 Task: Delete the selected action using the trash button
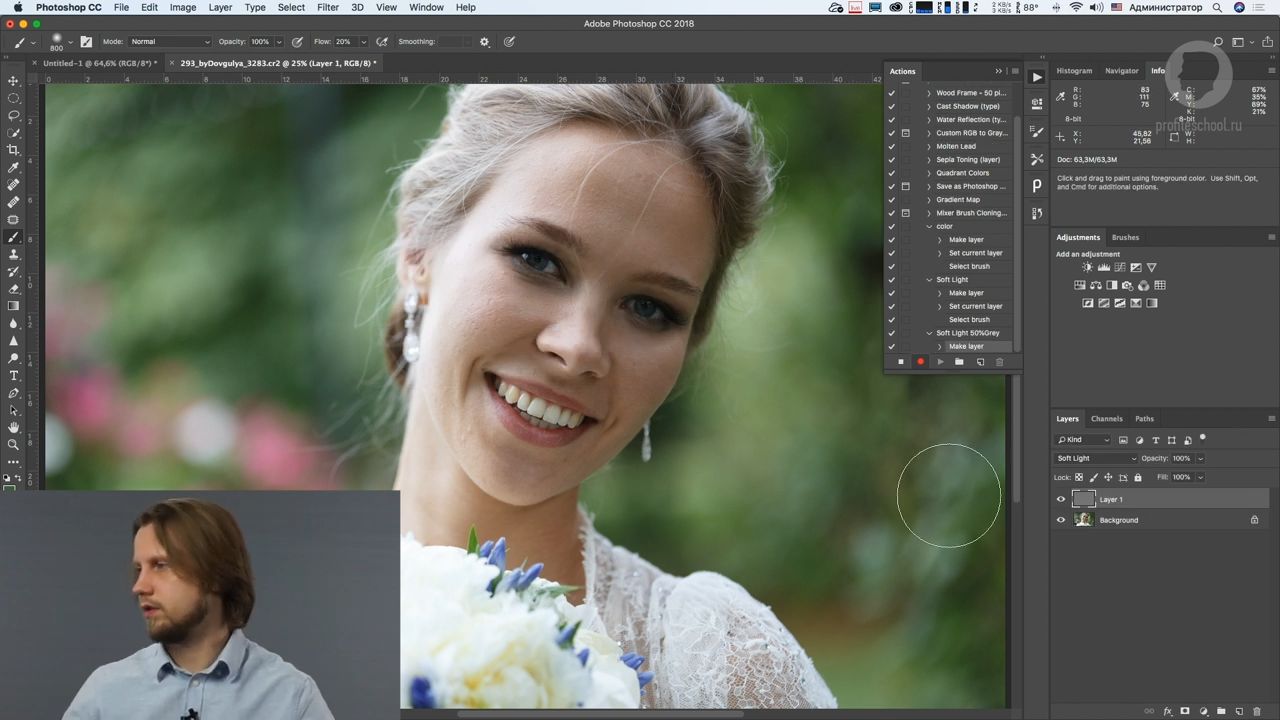click(999, 361)
